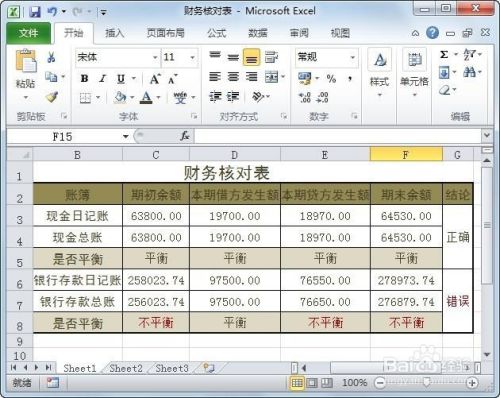Select the Format Painter brush
Screen dimensions: 500x398
click(52, 97)
